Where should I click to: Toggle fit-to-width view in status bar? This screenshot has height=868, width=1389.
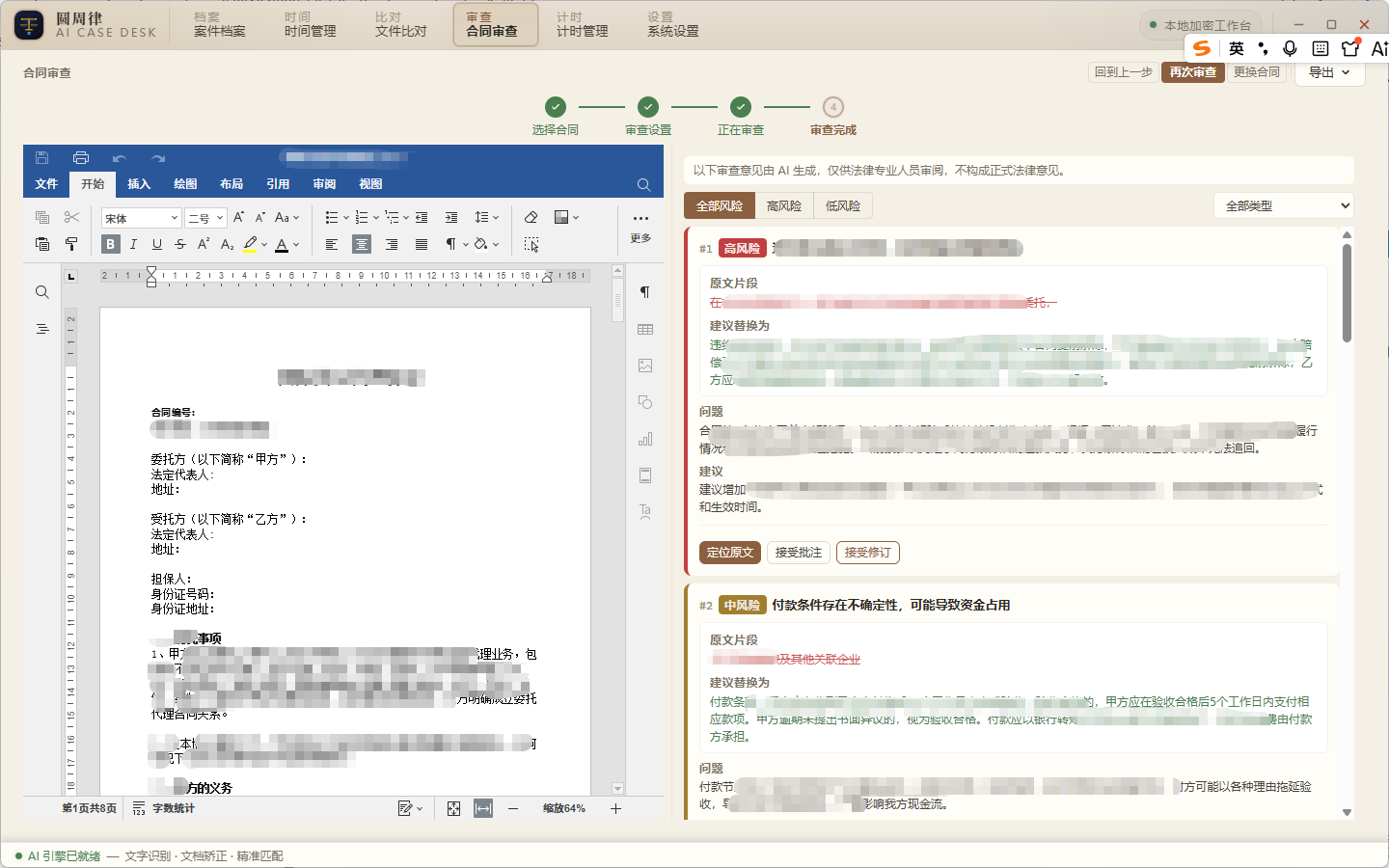[483, 808]
